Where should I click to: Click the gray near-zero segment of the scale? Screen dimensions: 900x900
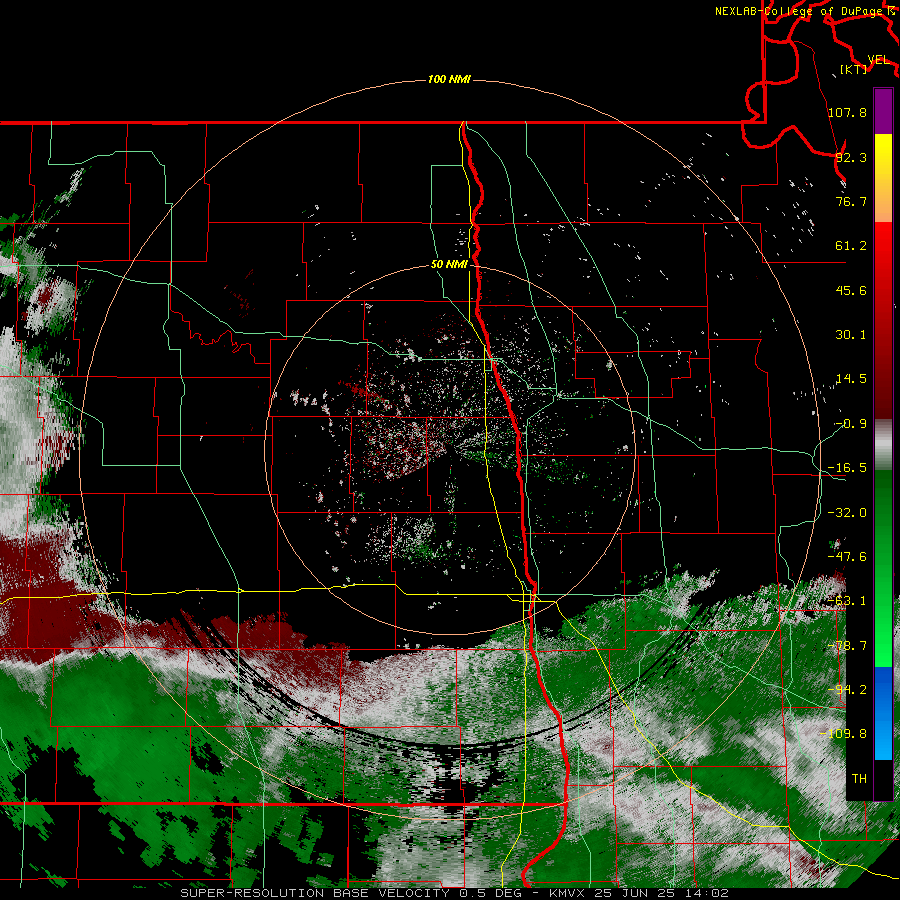(883, 444)
